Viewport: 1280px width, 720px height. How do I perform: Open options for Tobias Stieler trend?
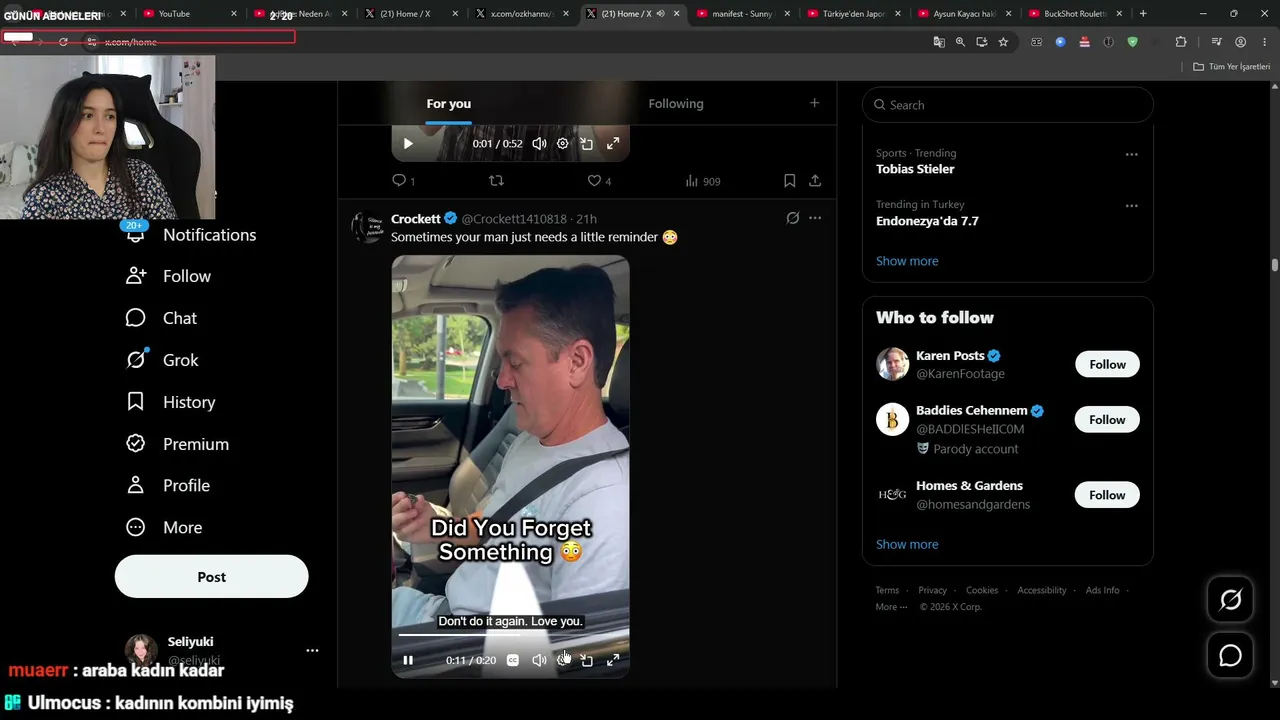tap(1131, 154)
